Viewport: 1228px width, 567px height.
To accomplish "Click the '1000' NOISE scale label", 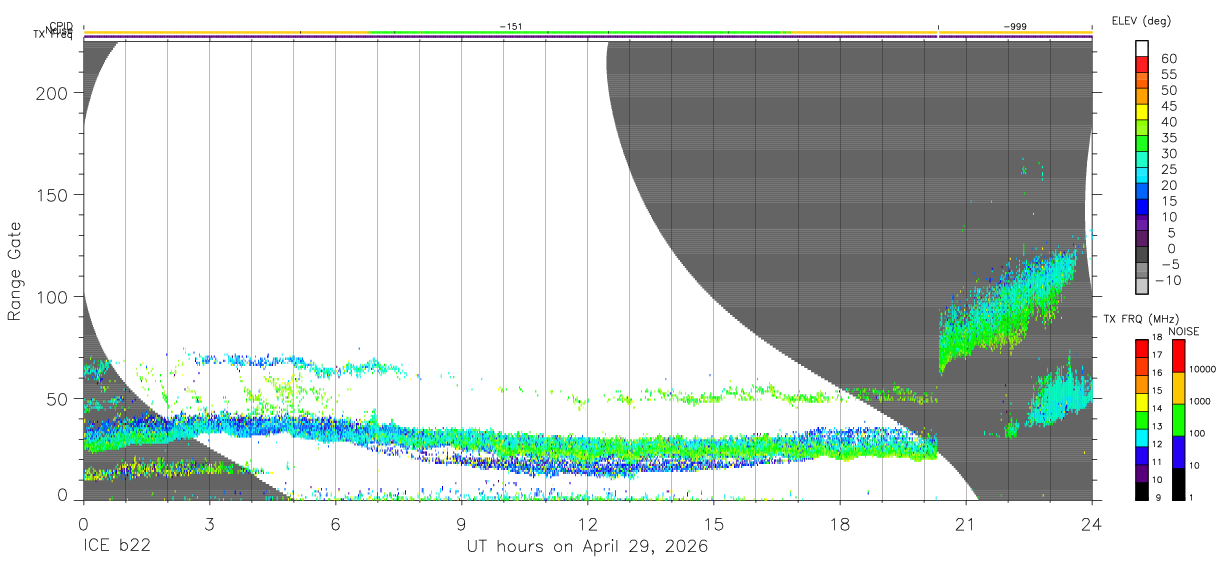I will [x=1199, y=402].
